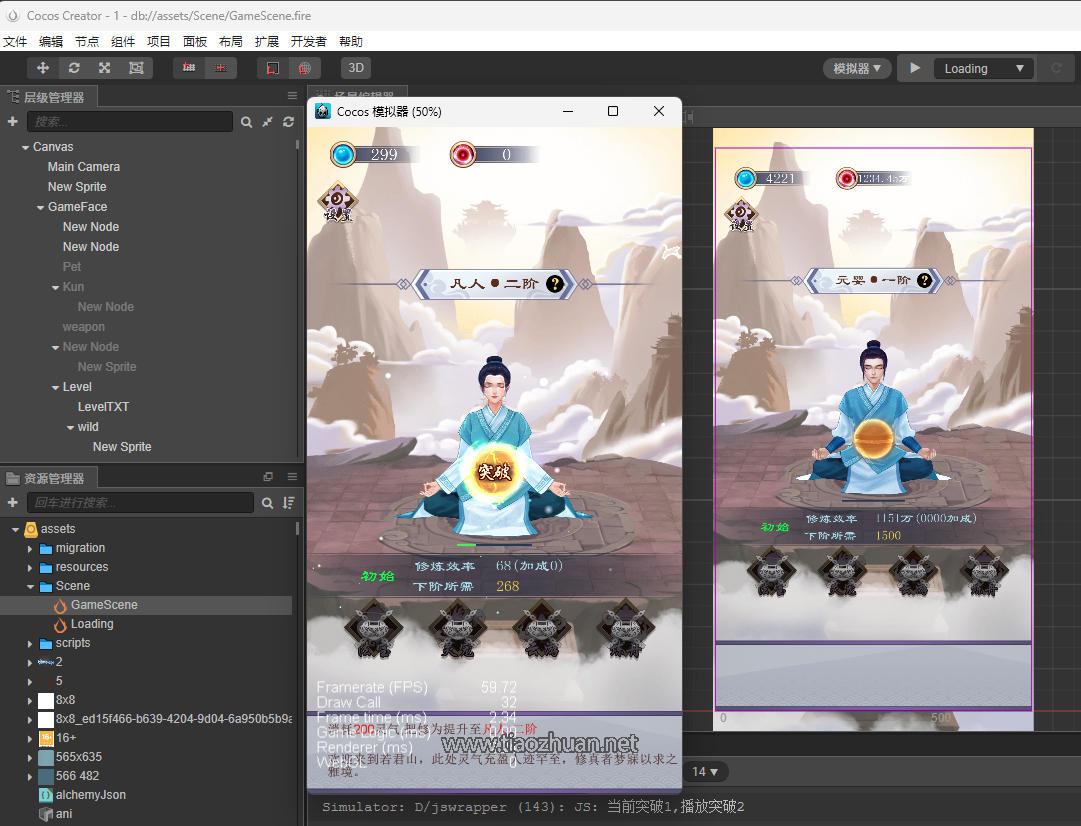
Task: Click the question mark next to 凡人二阶
Action: pyautogui.click(x=555, y=283)
